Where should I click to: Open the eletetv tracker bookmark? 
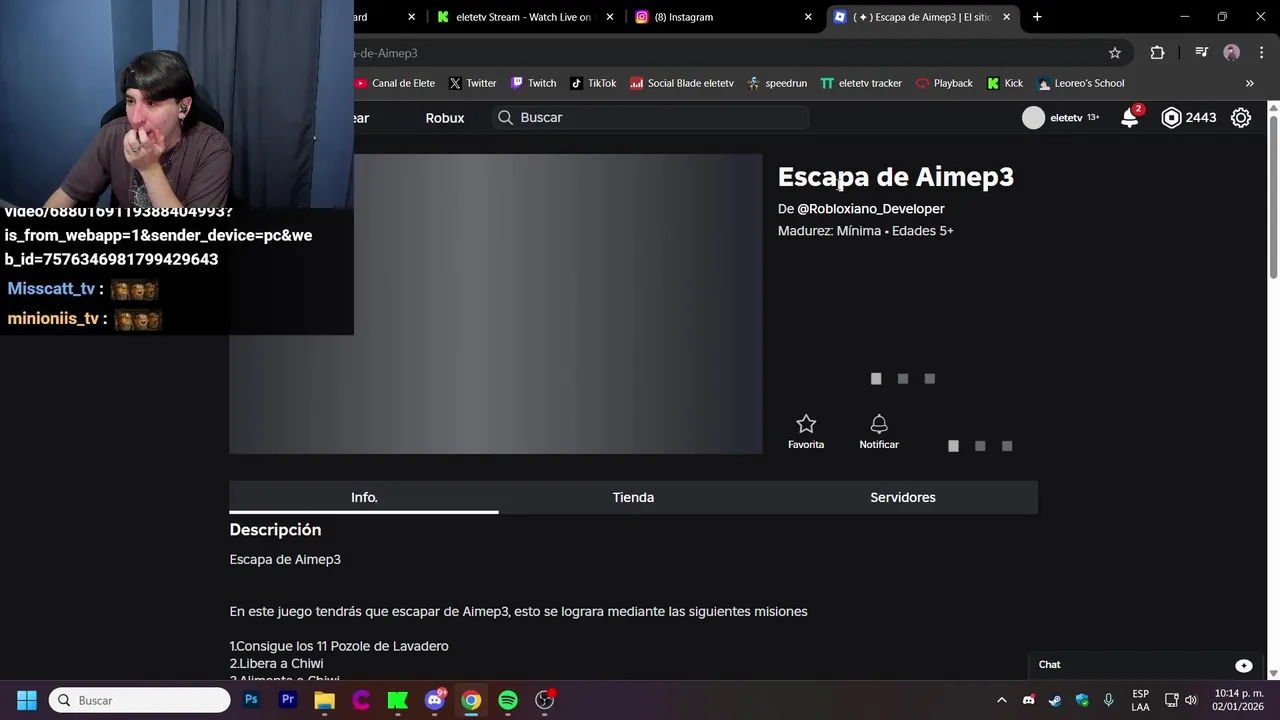[861, 83]
